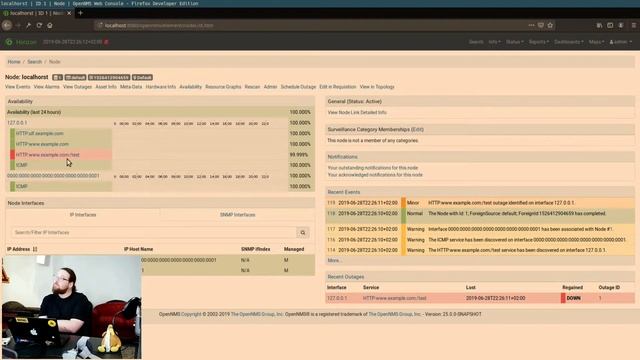
Task: Close the localhorst browser tab
Action: 69,13
